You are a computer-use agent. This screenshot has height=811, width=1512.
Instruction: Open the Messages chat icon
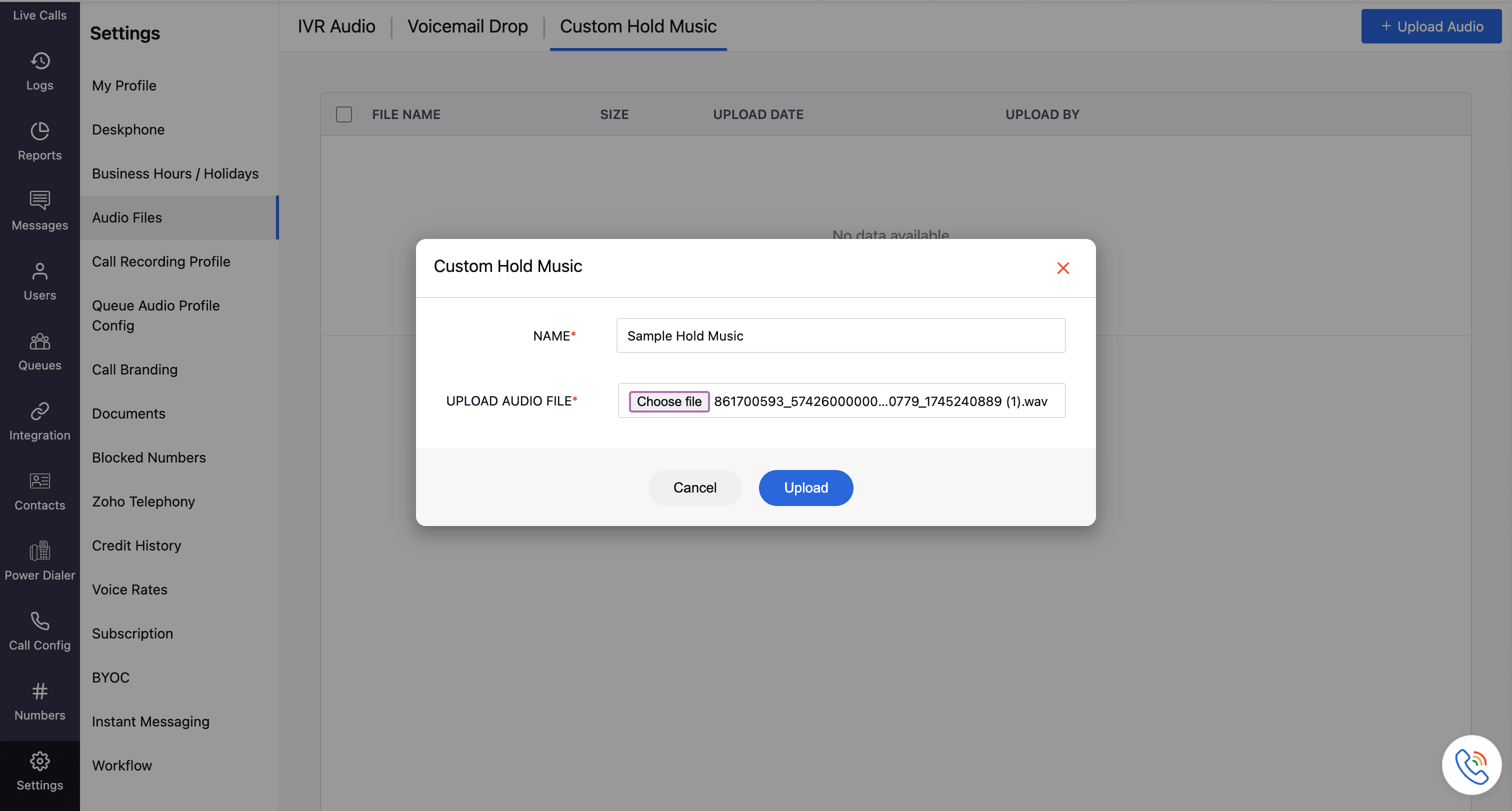coord(40,200)
